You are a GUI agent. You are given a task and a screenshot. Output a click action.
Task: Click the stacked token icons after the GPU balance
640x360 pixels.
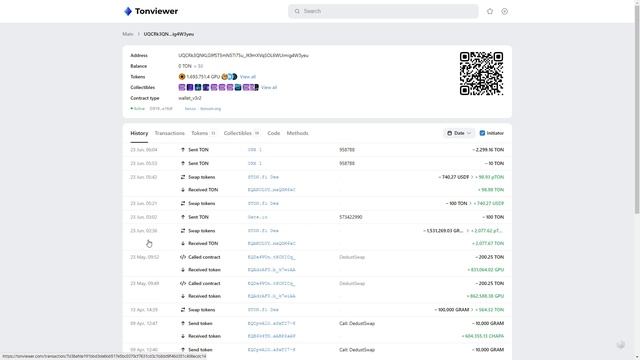229,77
